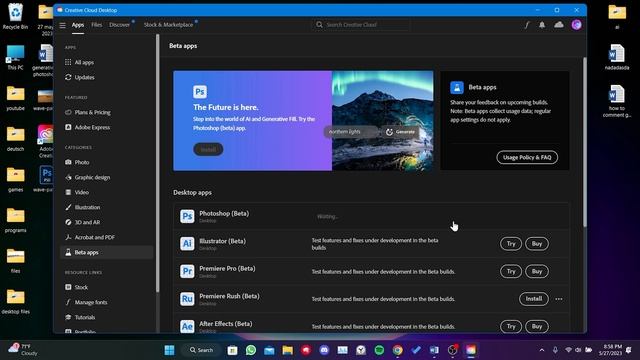This screenshot has height=360, width=640.
Task: Open cloud sync status icon
Action: click(558, 25)
